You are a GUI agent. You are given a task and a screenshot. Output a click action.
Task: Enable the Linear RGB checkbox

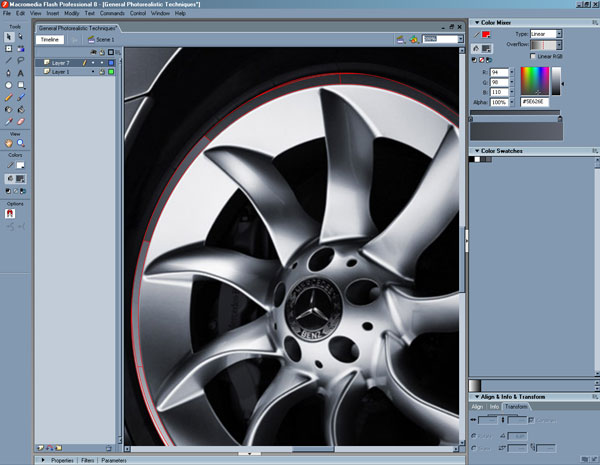tap(533, 56)
